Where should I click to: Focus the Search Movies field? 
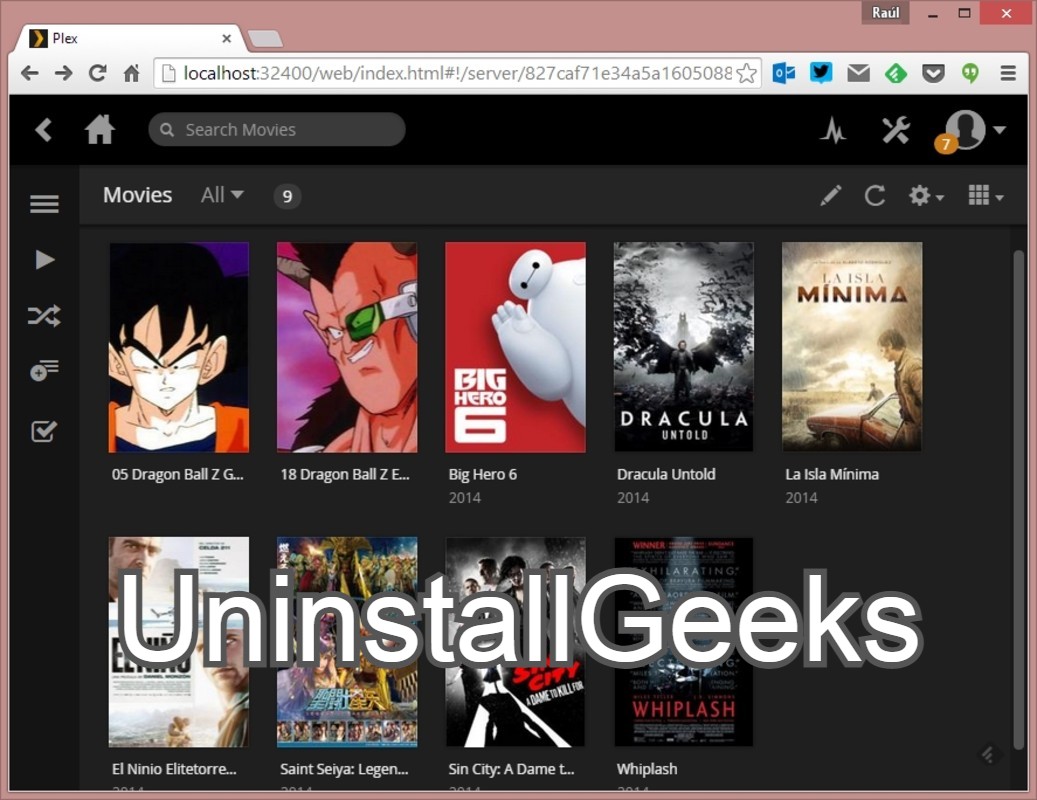276,129
